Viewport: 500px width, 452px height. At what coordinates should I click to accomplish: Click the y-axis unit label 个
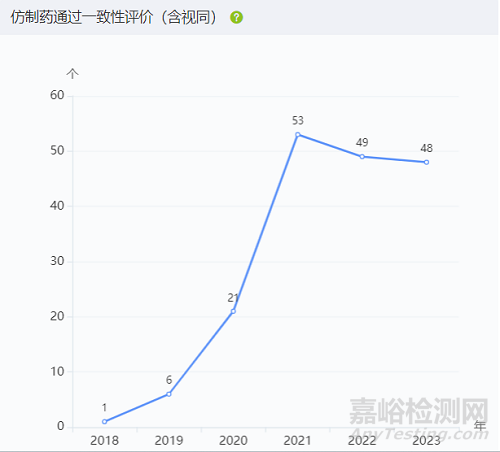pos(72,73)
